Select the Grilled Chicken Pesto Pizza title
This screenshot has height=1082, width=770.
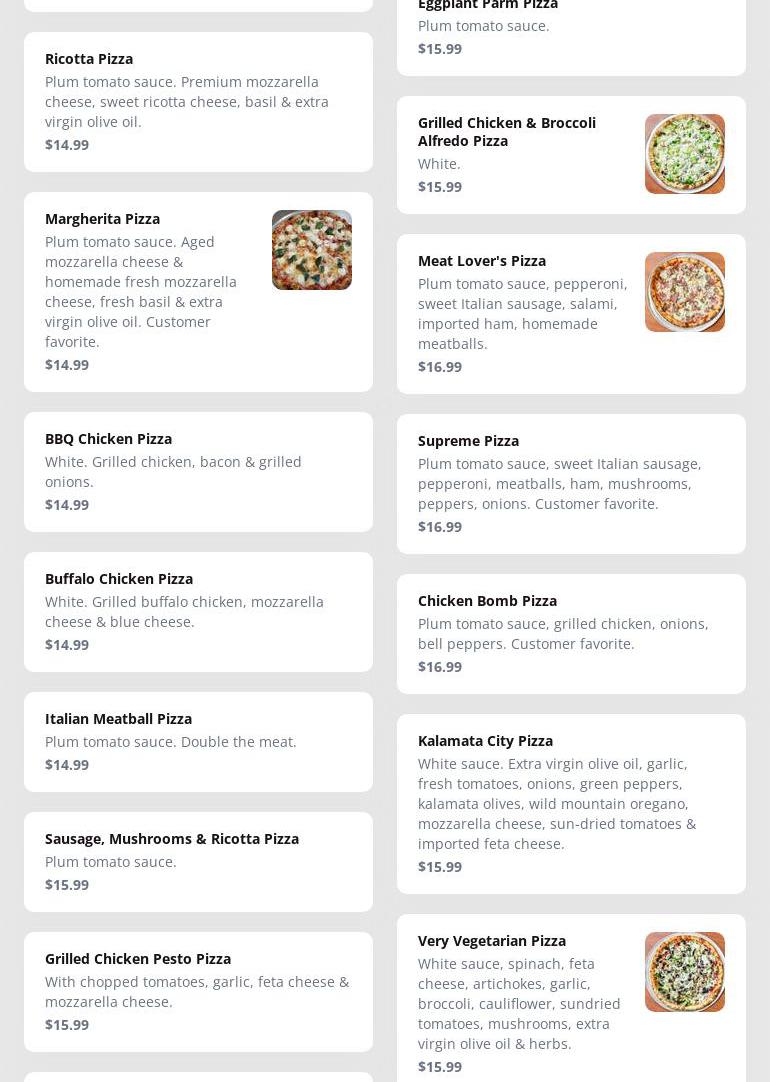coord(138,959)
